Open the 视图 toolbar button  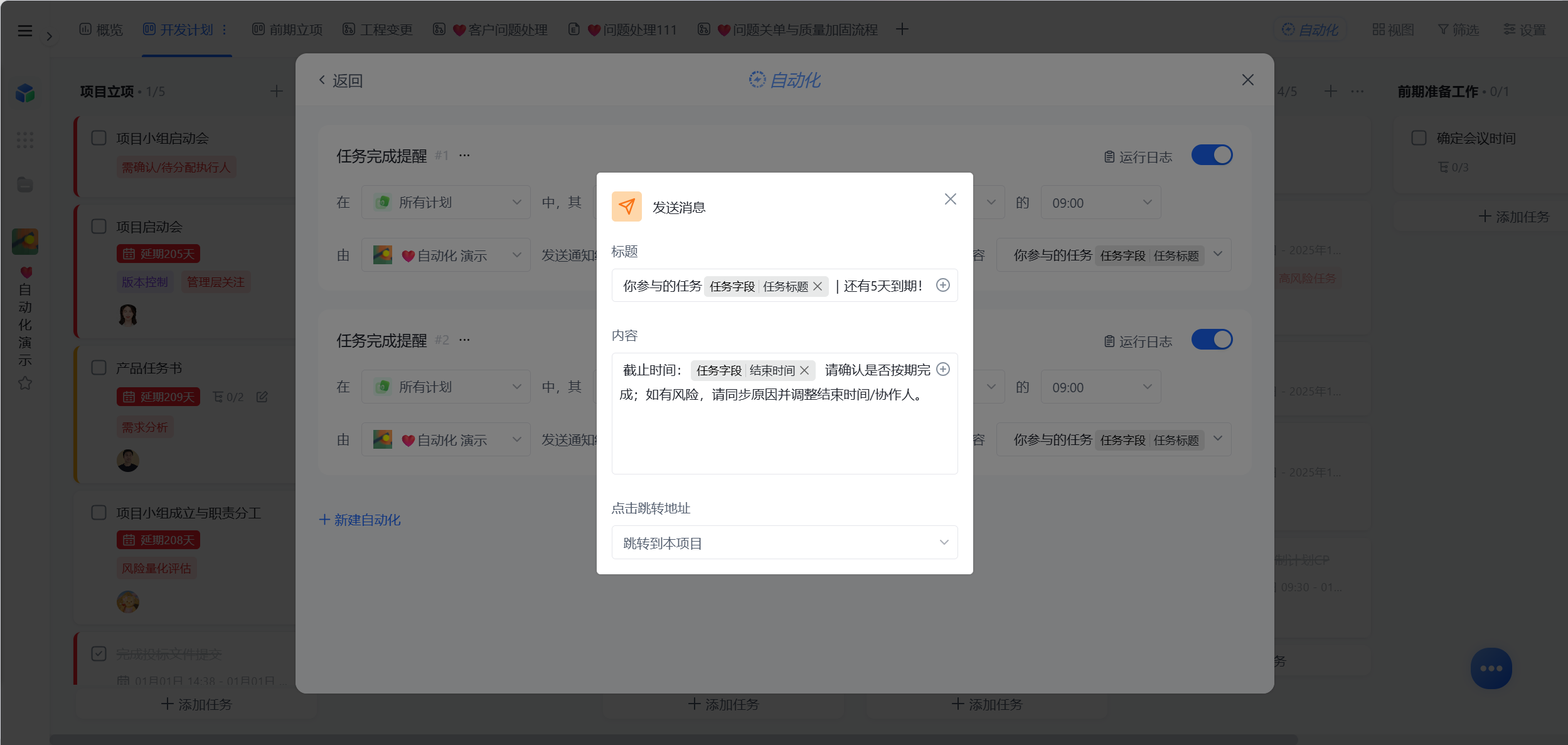pos(1393,29)
